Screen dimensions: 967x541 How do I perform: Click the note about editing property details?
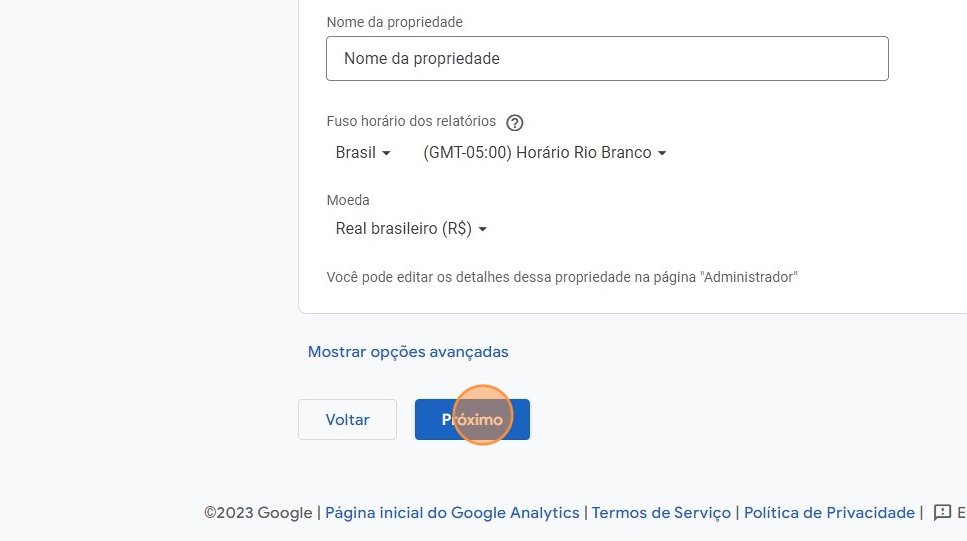(x=562, y=277)
